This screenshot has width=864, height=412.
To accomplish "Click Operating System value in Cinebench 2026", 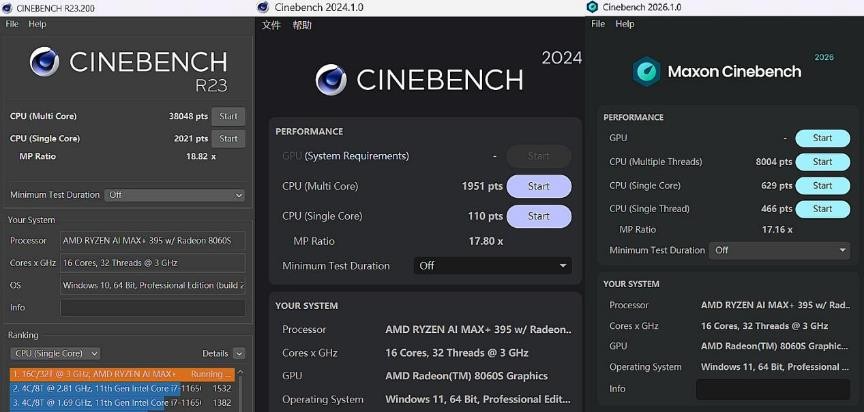I will pyautogui.click(x=775, y=367).
